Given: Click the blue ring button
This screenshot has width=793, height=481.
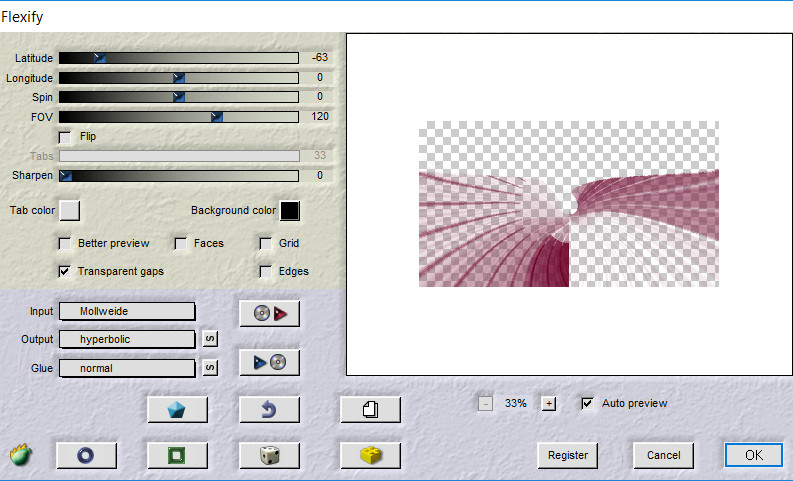Looking at the screenshot, I should (x=87, y=455).
